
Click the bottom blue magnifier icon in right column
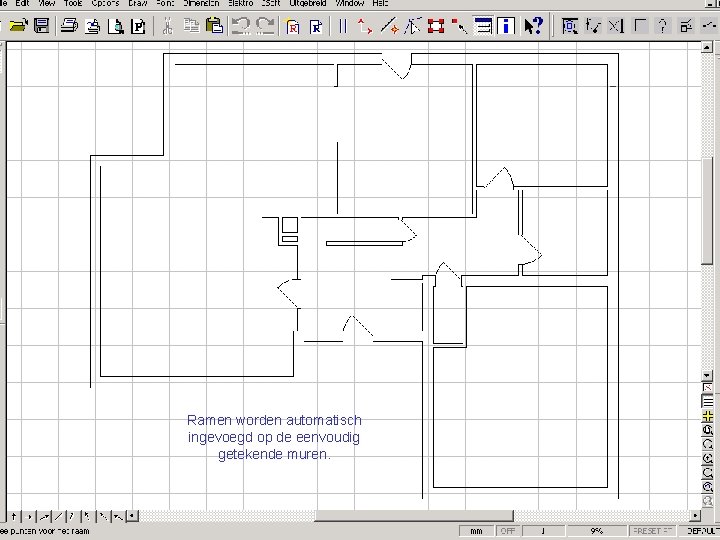tap(708, 487)
